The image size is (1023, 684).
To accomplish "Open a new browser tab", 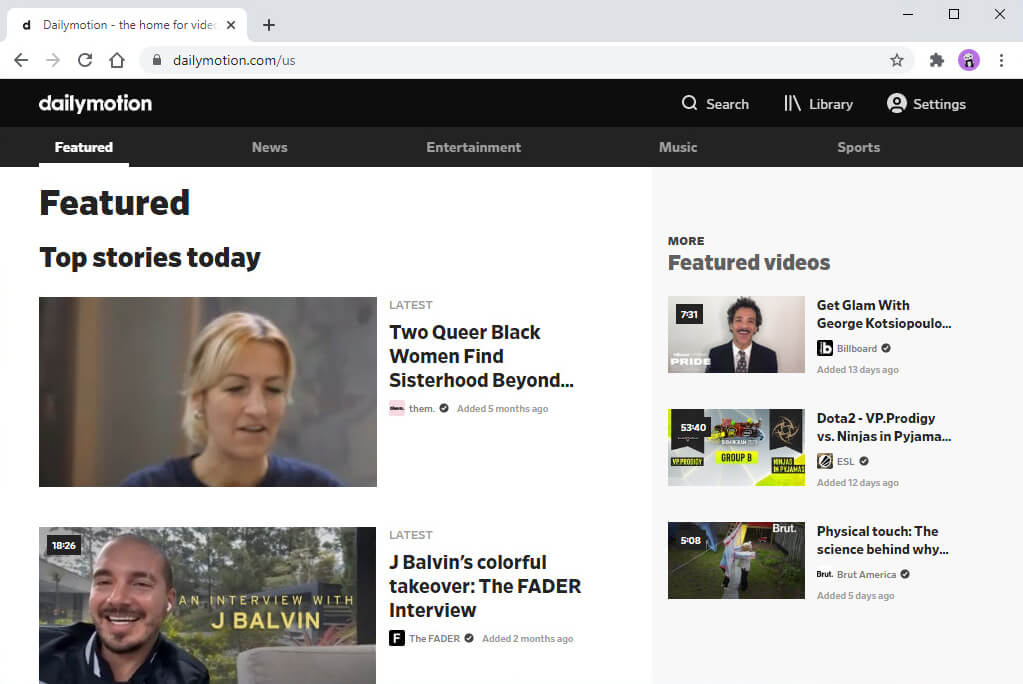I will (x=269, y=25).
